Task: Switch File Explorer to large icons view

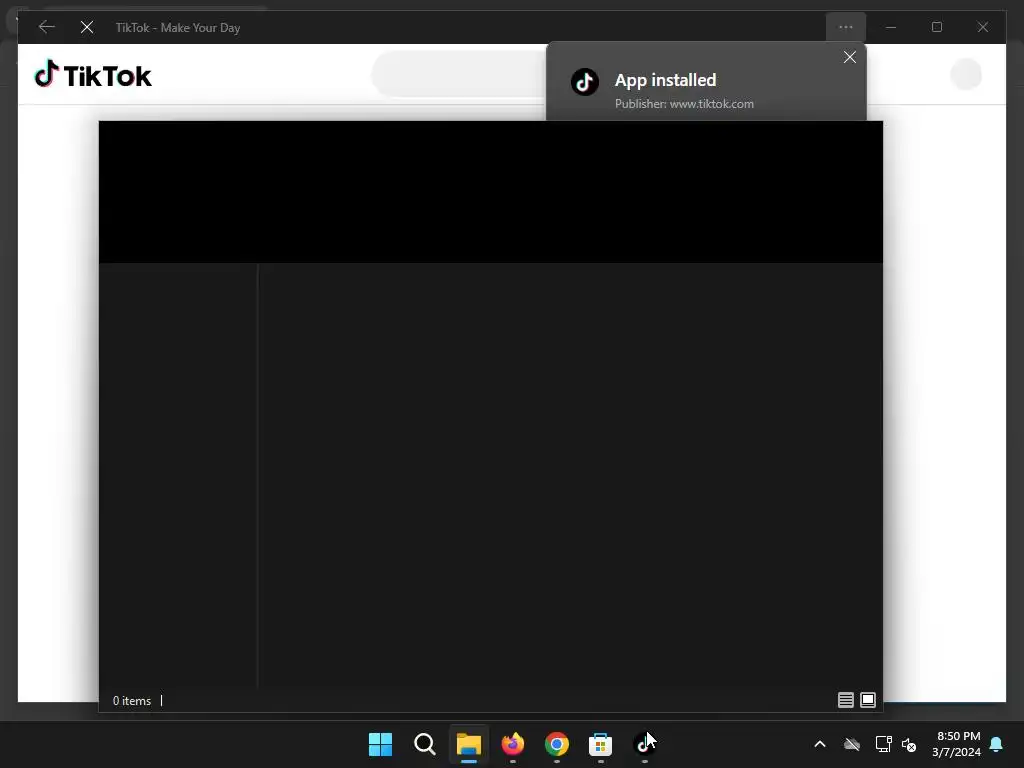Action: 868,700
